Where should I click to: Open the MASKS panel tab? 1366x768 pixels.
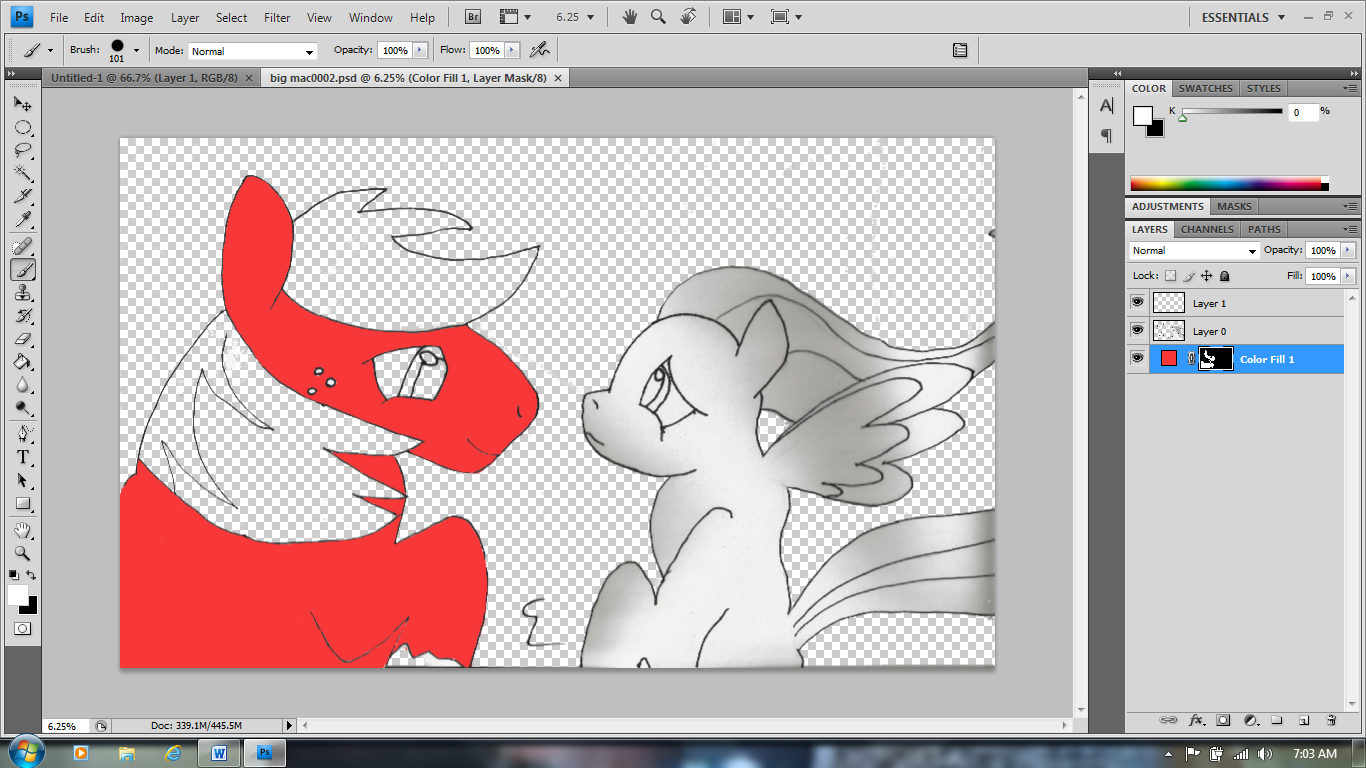1234,206
